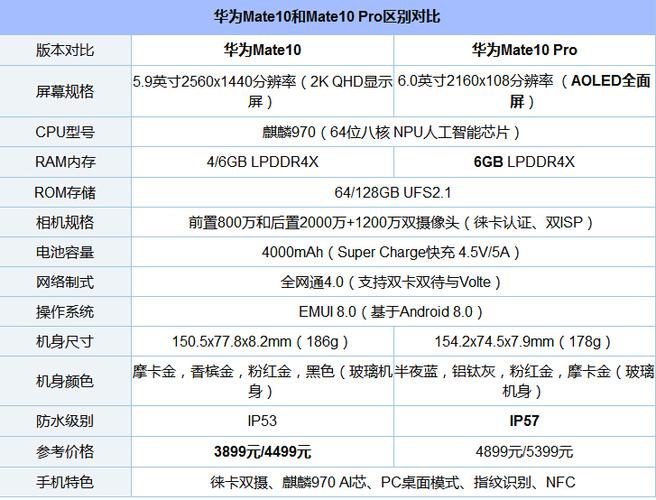Click the 6.0英寸2160x108分辨率 AOLED cell
The image size is (656, 500).
525,91
